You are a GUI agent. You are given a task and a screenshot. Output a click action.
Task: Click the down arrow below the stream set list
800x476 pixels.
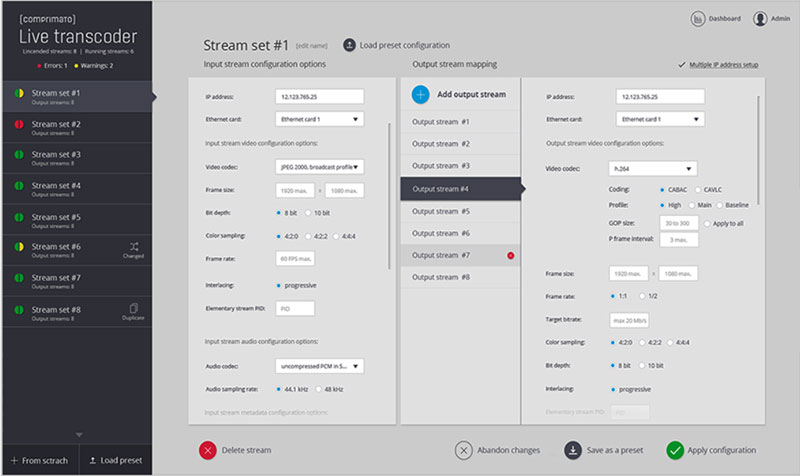pyautogui.click(x=79, y=435)
